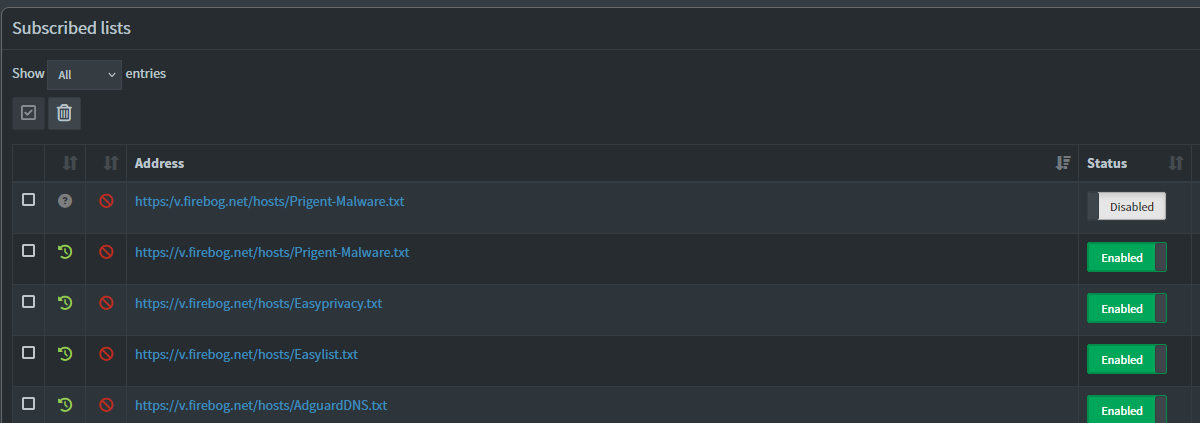Check the disabled Prigent-Malware row checkbox
Screen dimensions: 1200x423
point(28,199)
